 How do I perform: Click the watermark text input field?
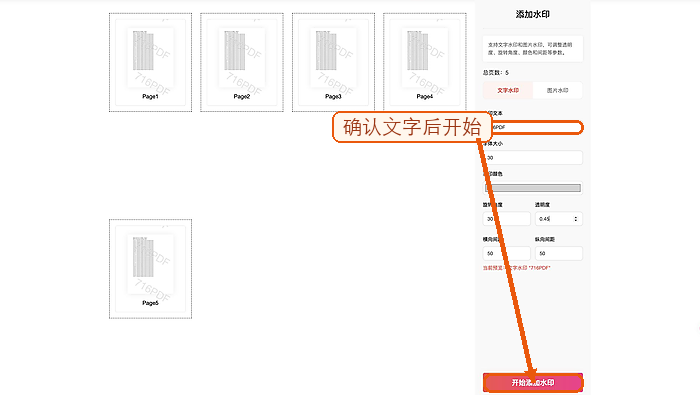coord(533,127)
